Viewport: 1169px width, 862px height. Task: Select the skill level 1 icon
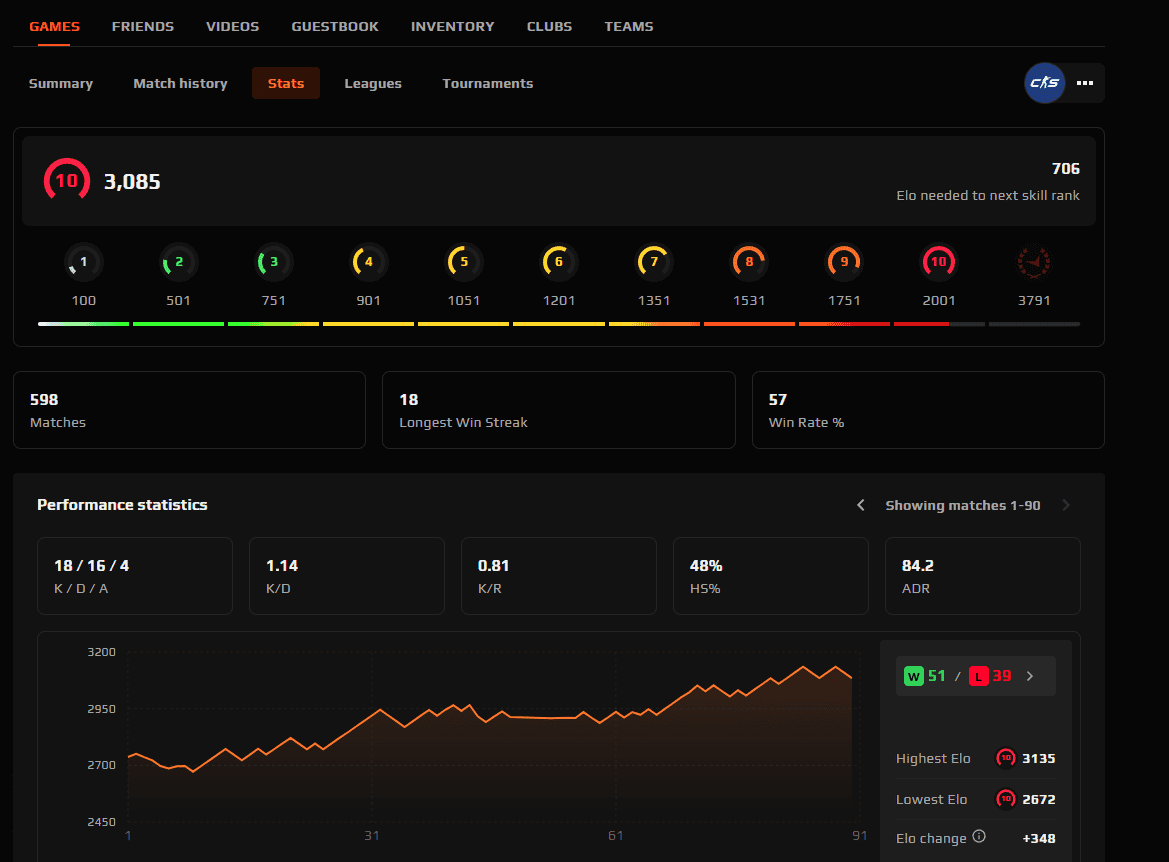[x=84, y=262]
